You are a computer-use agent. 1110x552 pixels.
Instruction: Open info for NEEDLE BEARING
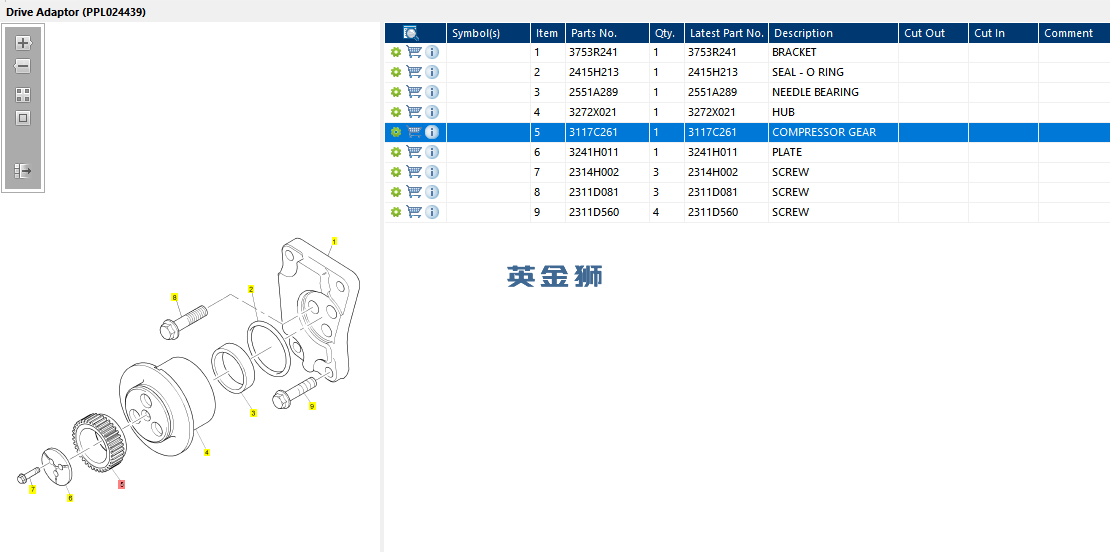432,92
